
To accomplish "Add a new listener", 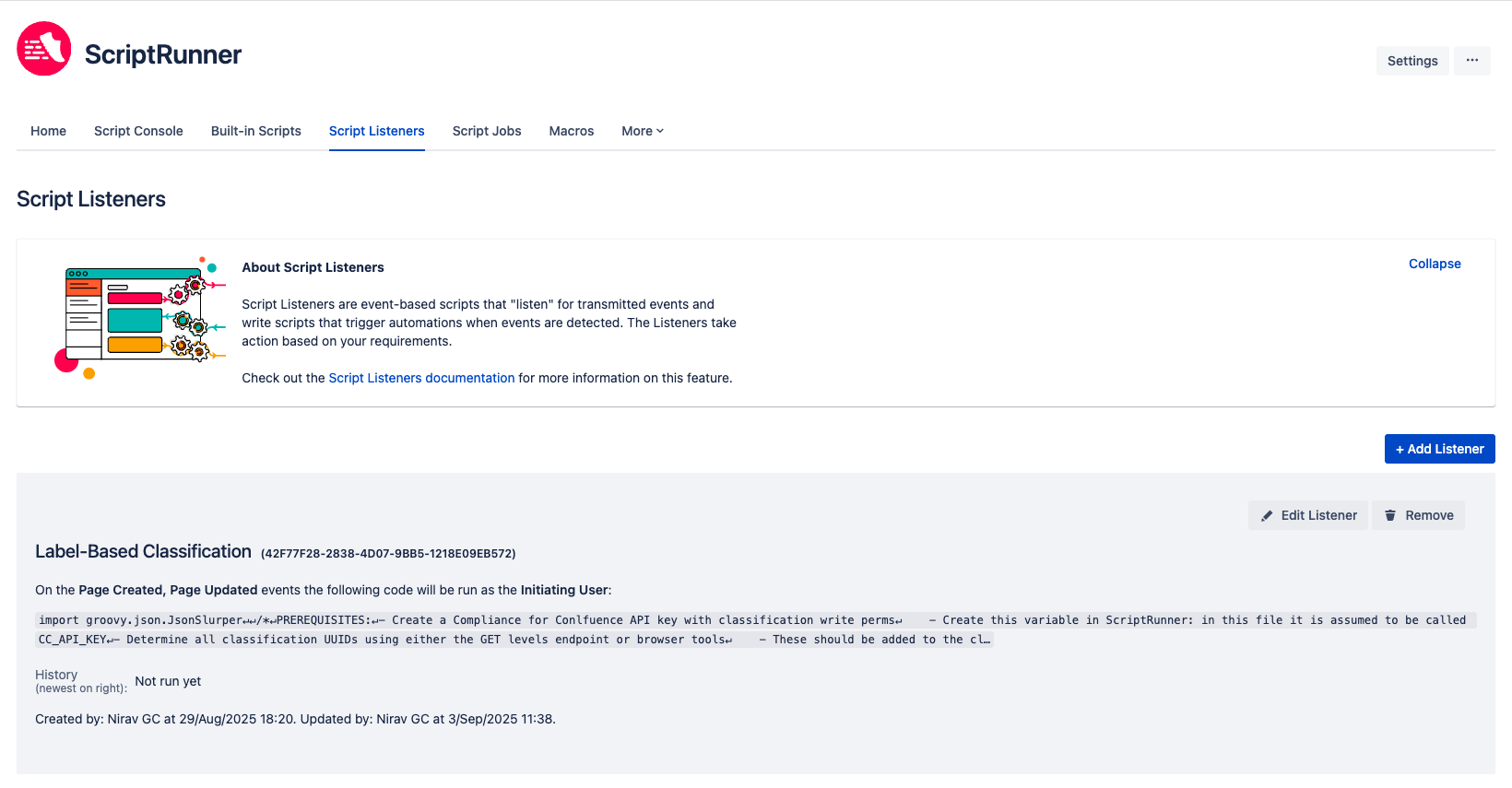I will [x=1439, y=449].
